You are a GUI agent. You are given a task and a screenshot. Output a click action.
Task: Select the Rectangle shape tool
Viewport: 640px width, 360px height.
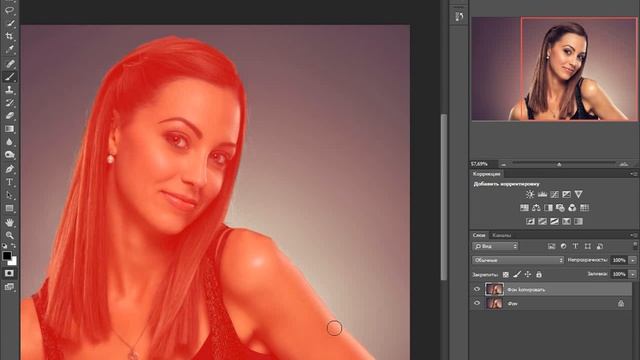(9, 208)
